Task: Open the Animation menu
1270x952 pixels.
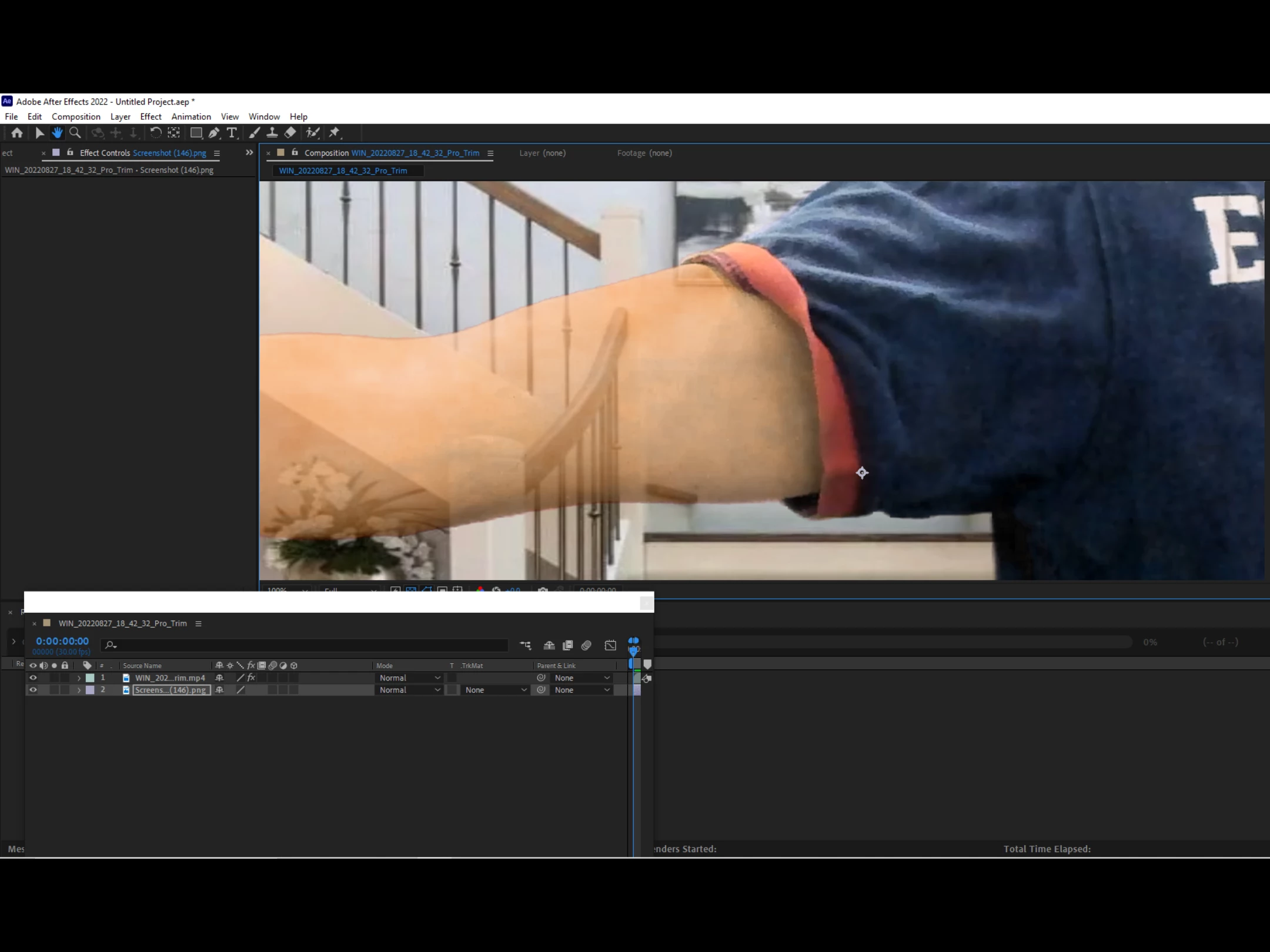Action: (190, 116)
